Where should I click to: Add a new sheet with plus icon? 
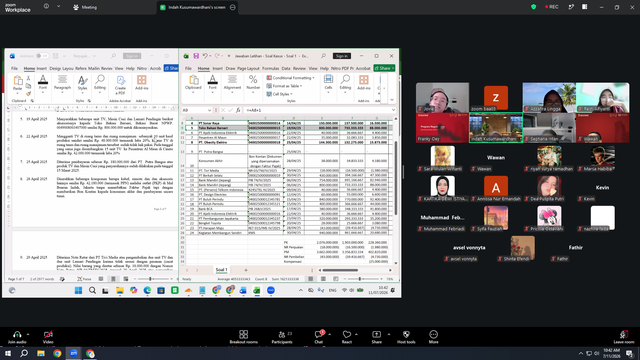pos(246,270)
